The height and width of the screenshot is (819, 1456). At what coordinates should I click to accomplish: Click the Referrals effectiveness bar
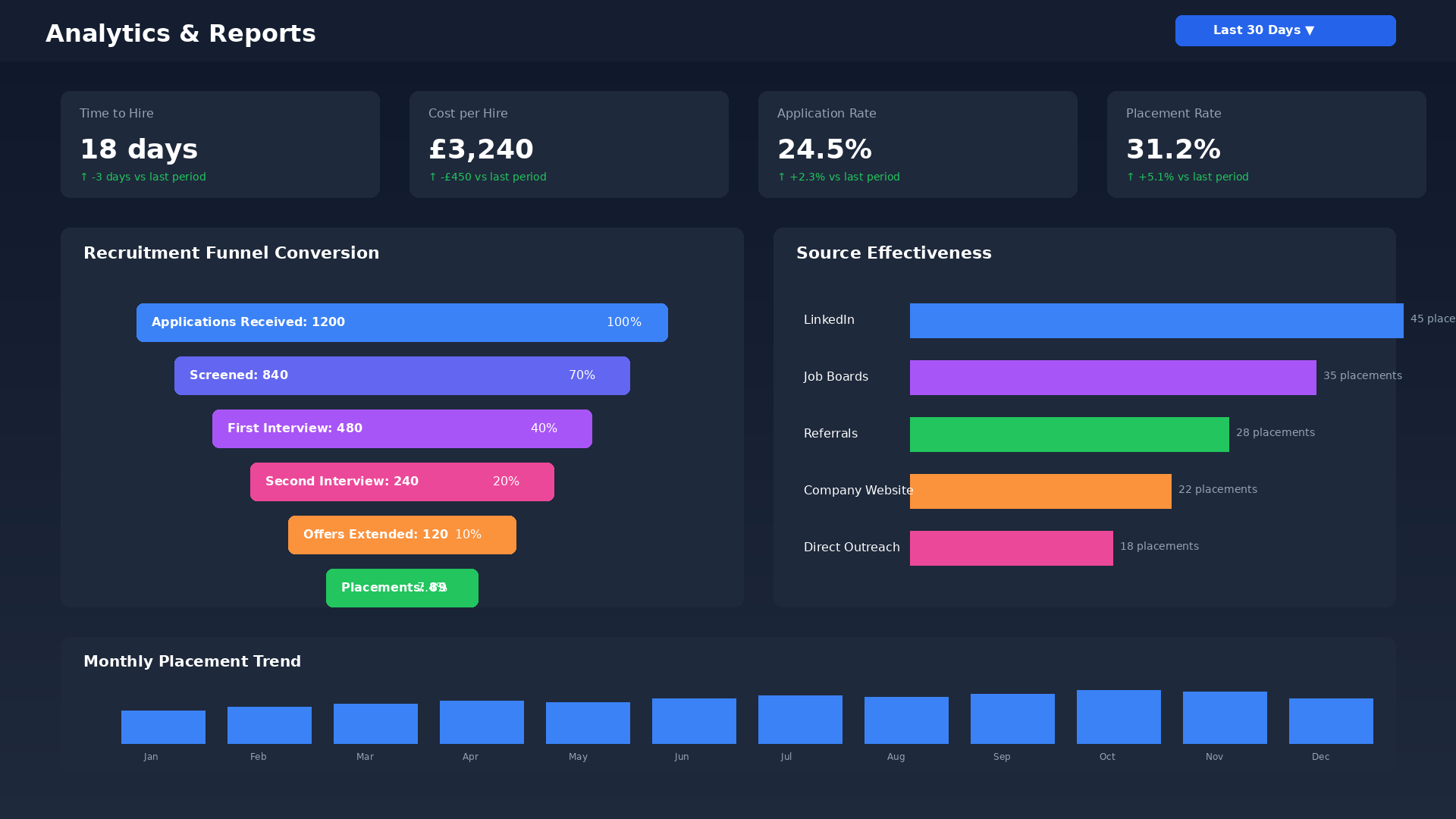pyautogui.click(x=1069, y=434)
